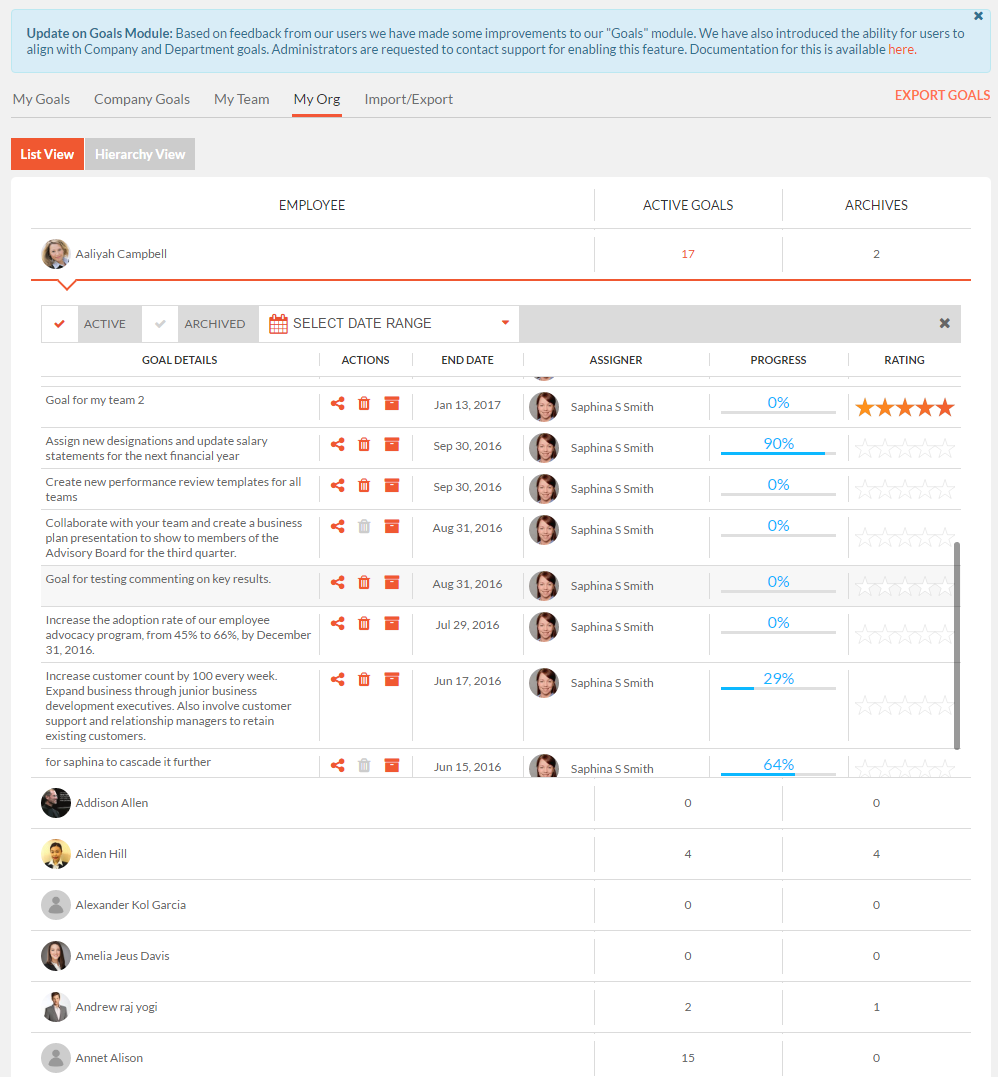Click the 0% progress for Goal for my team 2

(x=778, y=403)
